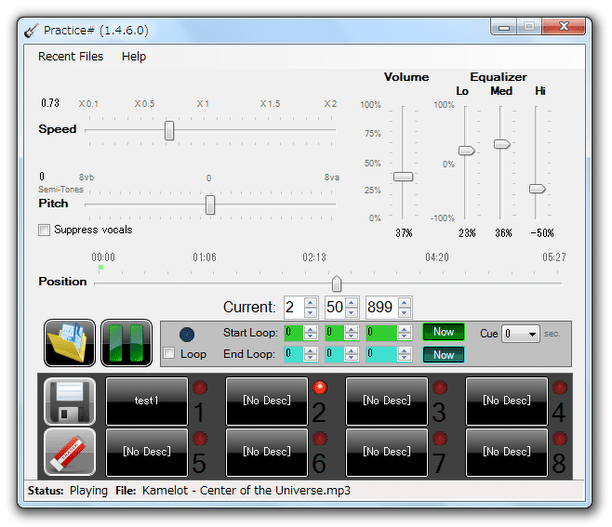Image resolution: width=612 pixels, height=527 pixels.
Task: Select the [No Desc] preset 3 button
Action: click(x=387, y=401)
